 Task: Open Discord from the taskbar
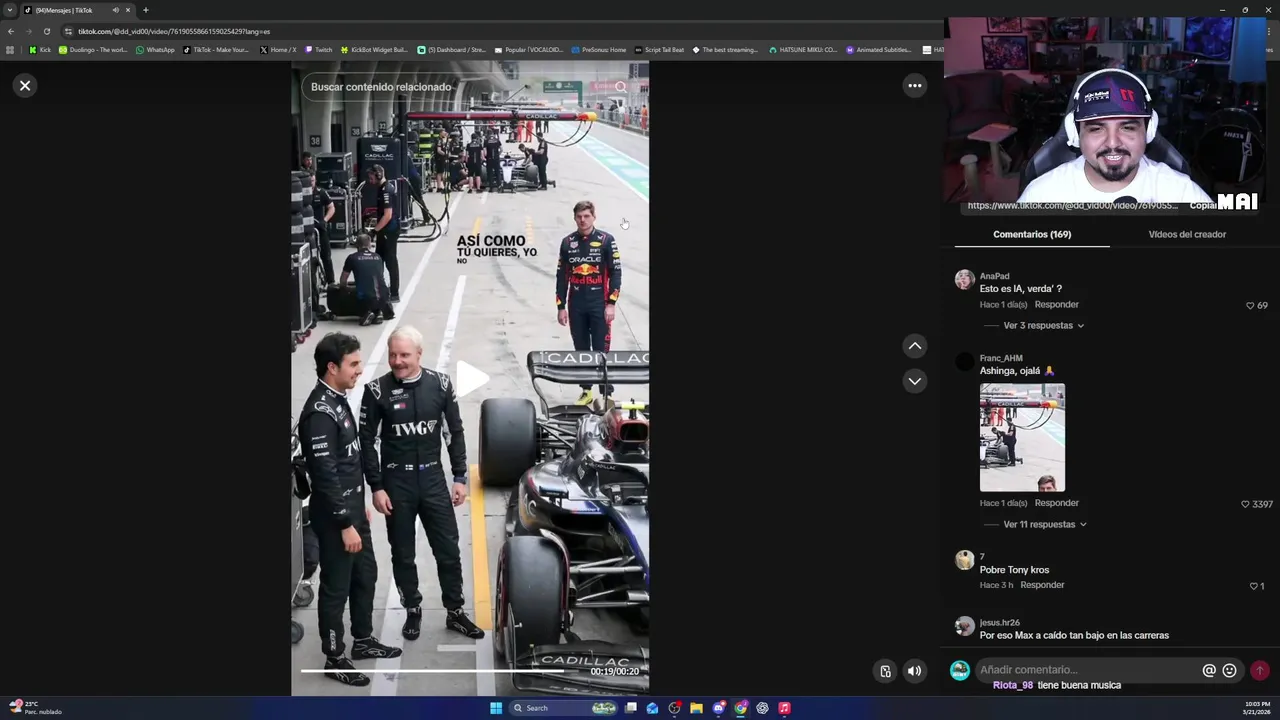718,708
